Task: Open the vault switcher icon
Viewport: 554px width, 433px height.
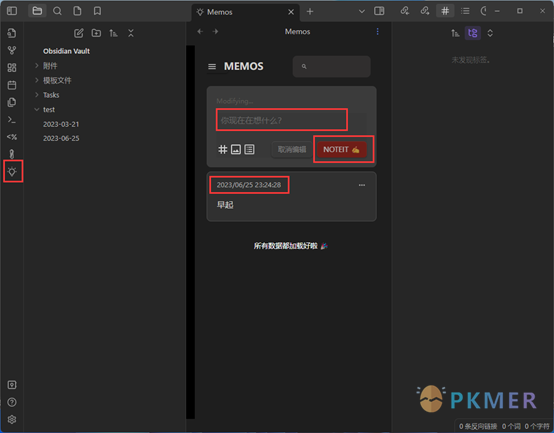Action: 12,385
